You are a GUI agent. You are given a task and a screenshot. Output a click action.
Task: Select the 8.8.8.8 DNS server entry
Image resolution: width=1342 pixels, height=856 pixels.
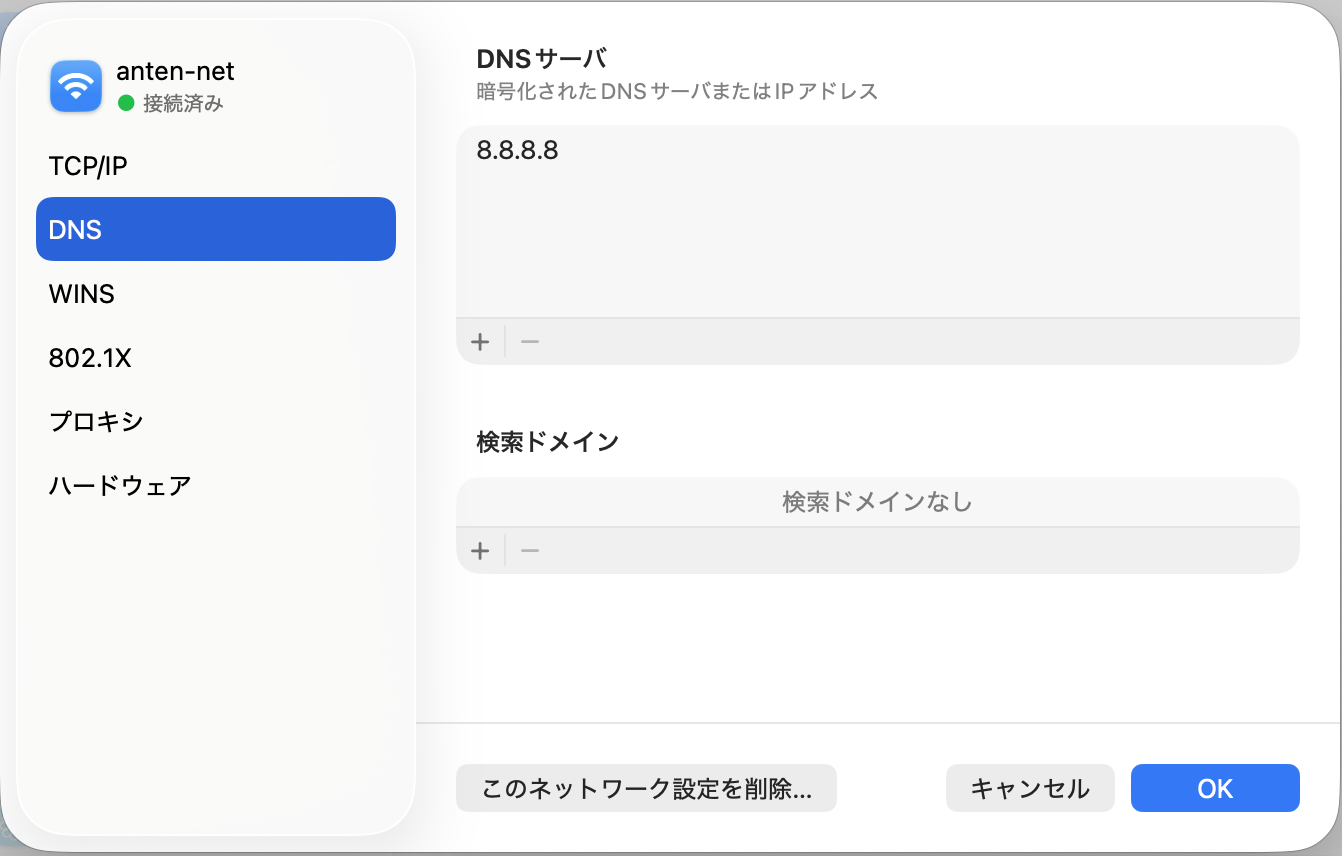pyautogui.click(x=518, y=151)
